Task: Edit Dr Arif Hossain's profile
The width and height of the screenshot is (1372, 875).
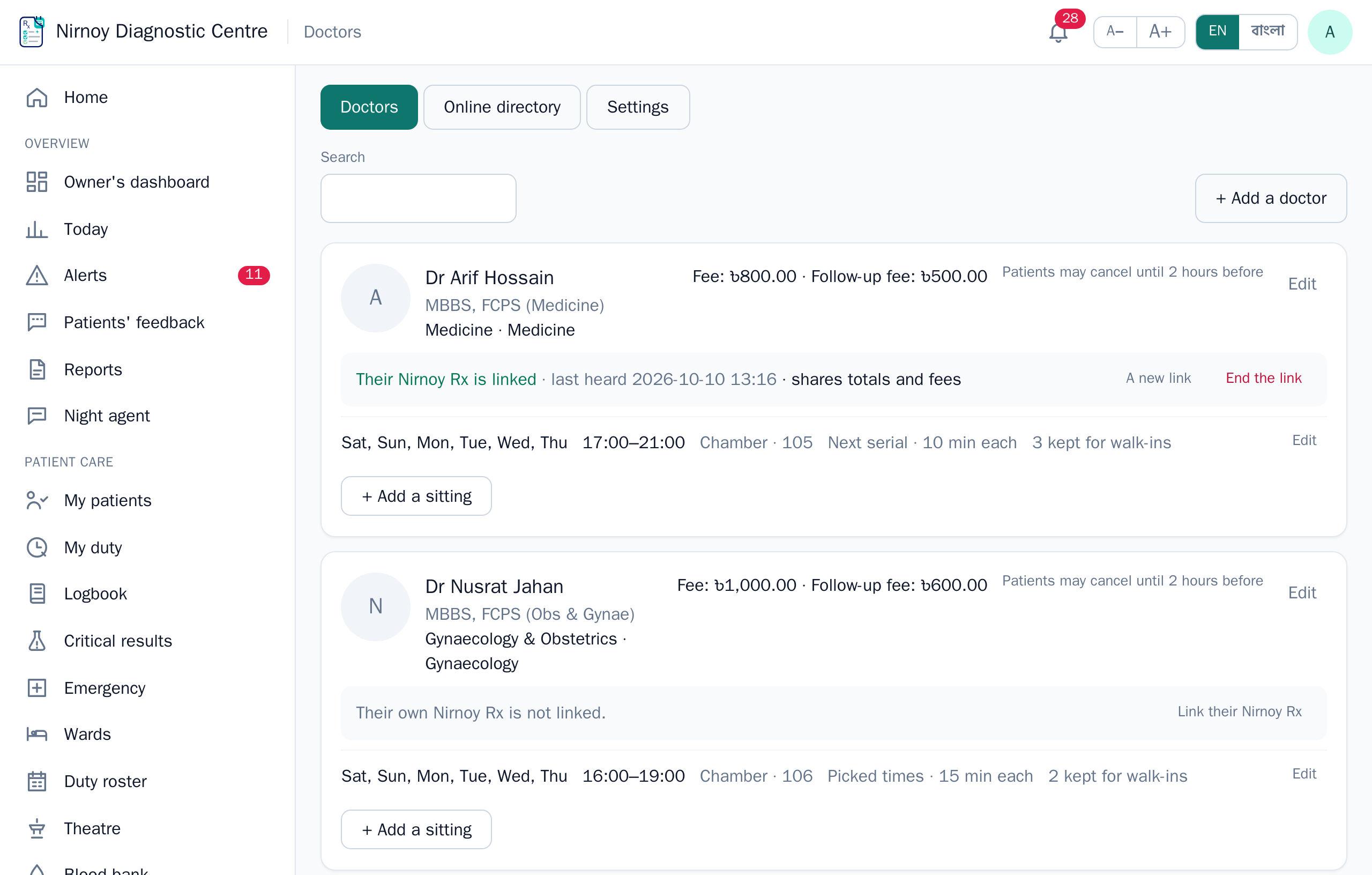Action: (x=1302, y=284)
